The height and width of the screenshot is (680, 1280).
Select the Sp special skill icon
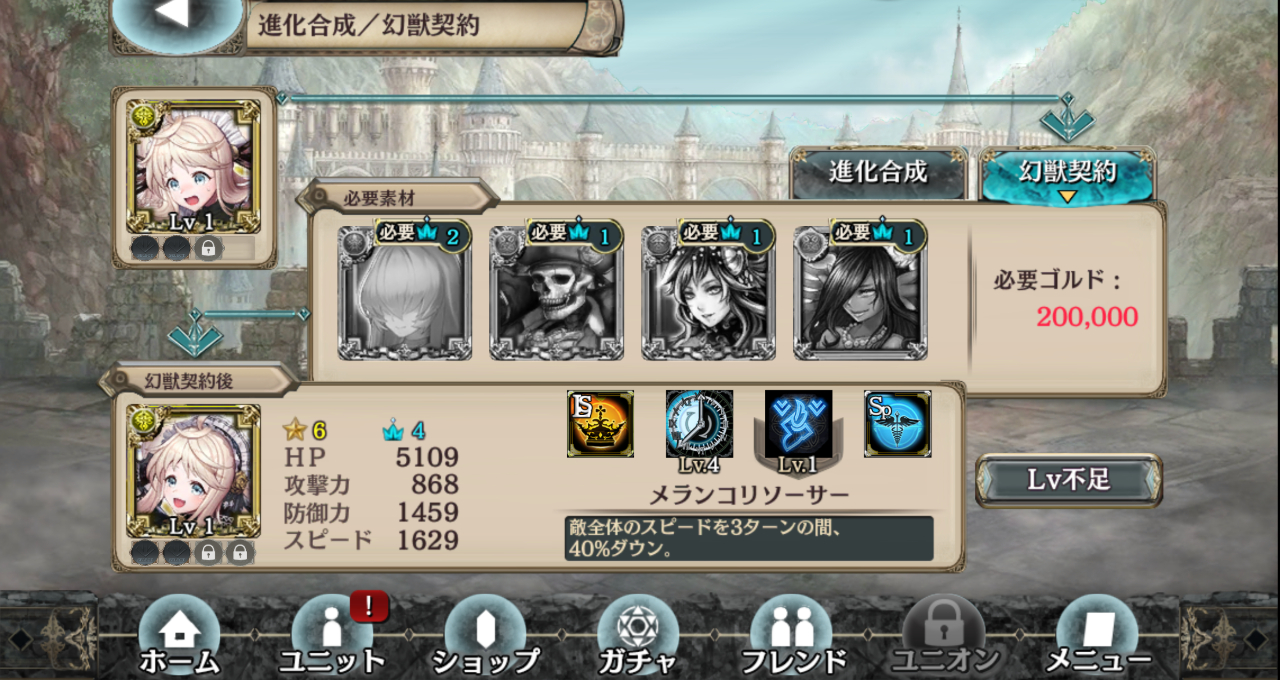897,424
